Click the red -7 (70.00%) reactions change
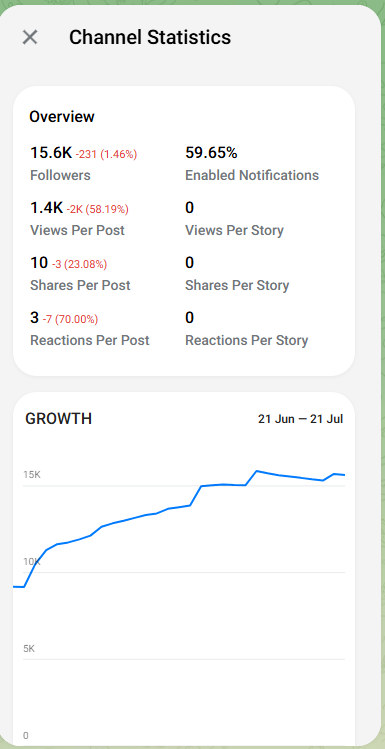This screenshot has width=385, height=749. [x=70, y=319]
